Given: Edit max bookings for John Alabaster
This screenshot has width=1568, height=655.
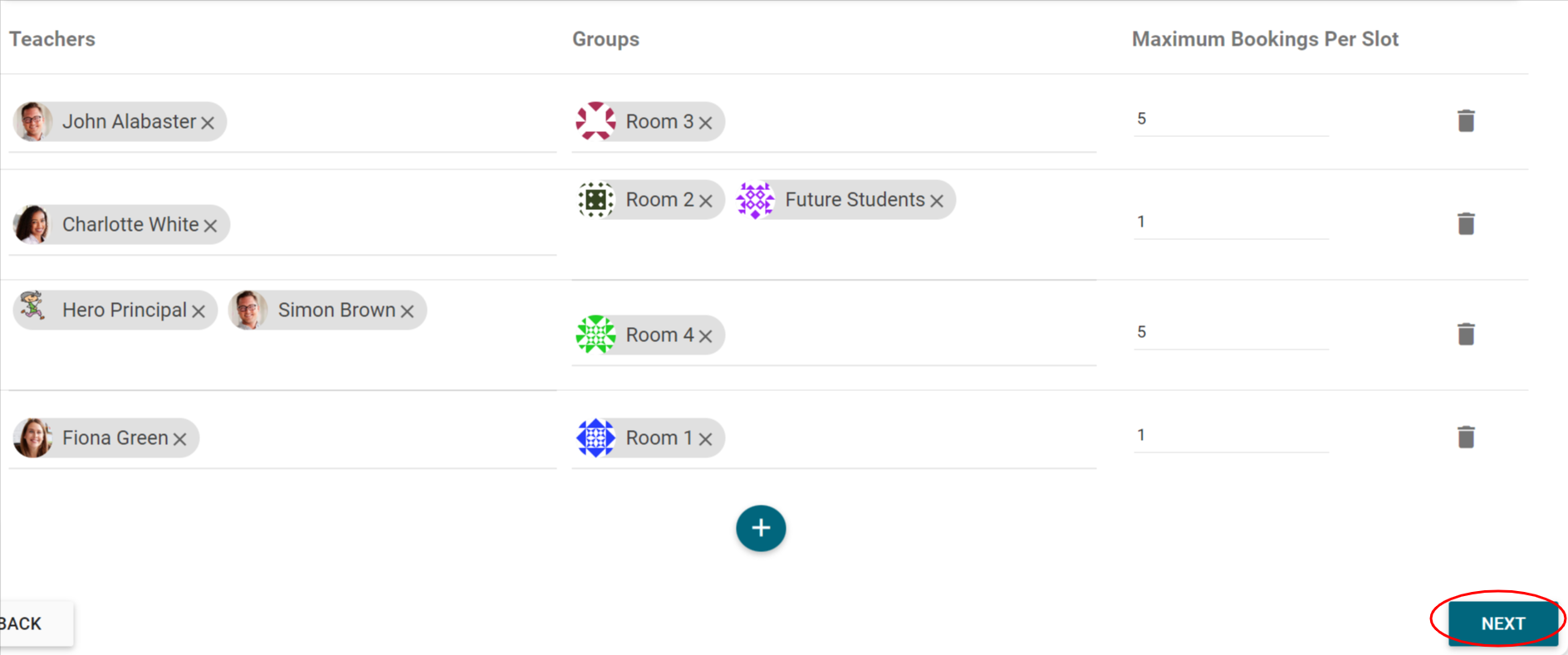Looking at the screenshot, I should point(1230,119).
